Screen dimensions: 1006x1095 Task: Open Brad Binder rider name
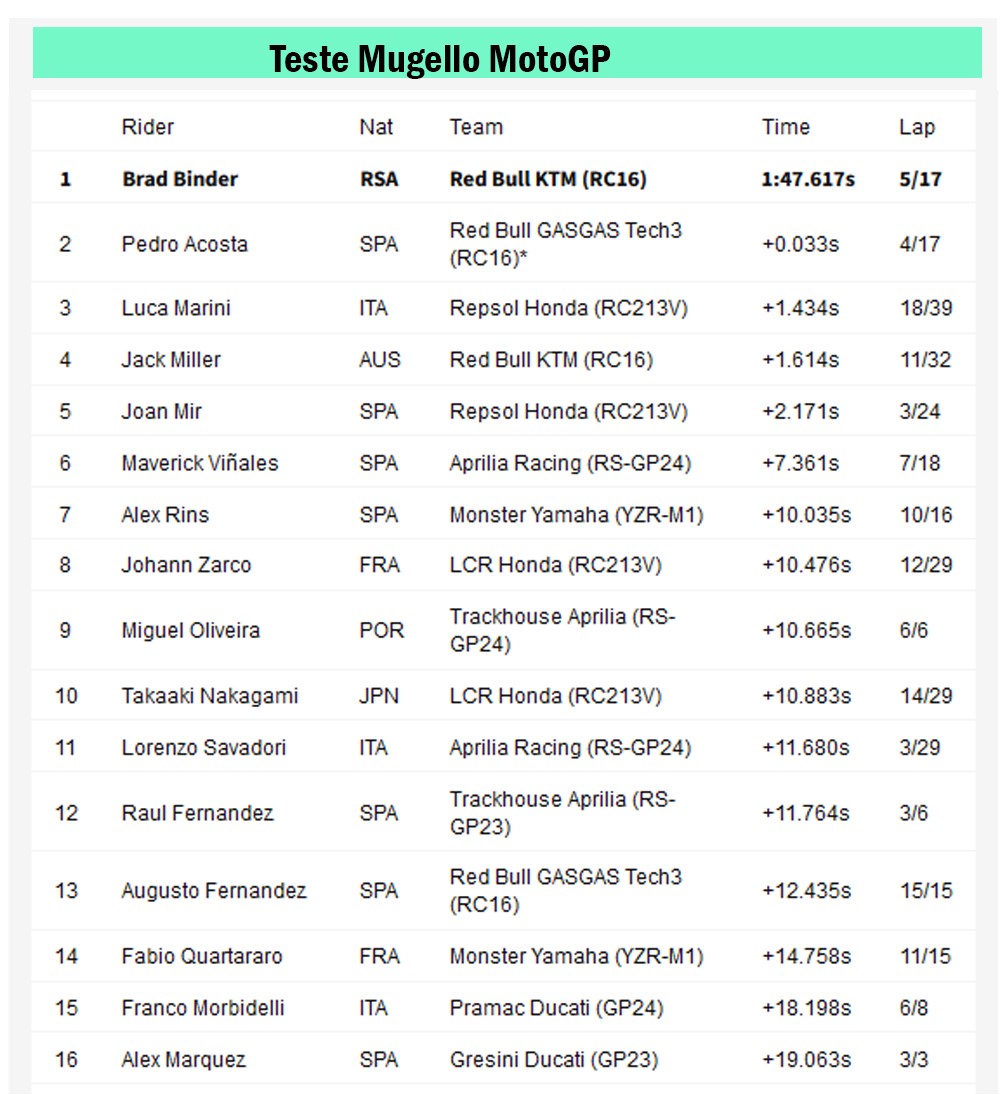click(x=180, y=179)
